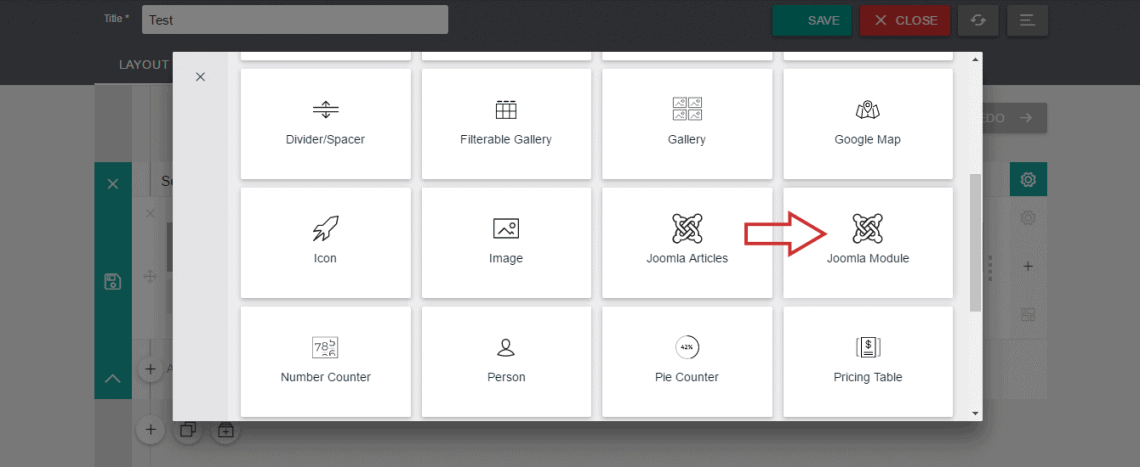Pick the Gallery addon

click(686, 123)
